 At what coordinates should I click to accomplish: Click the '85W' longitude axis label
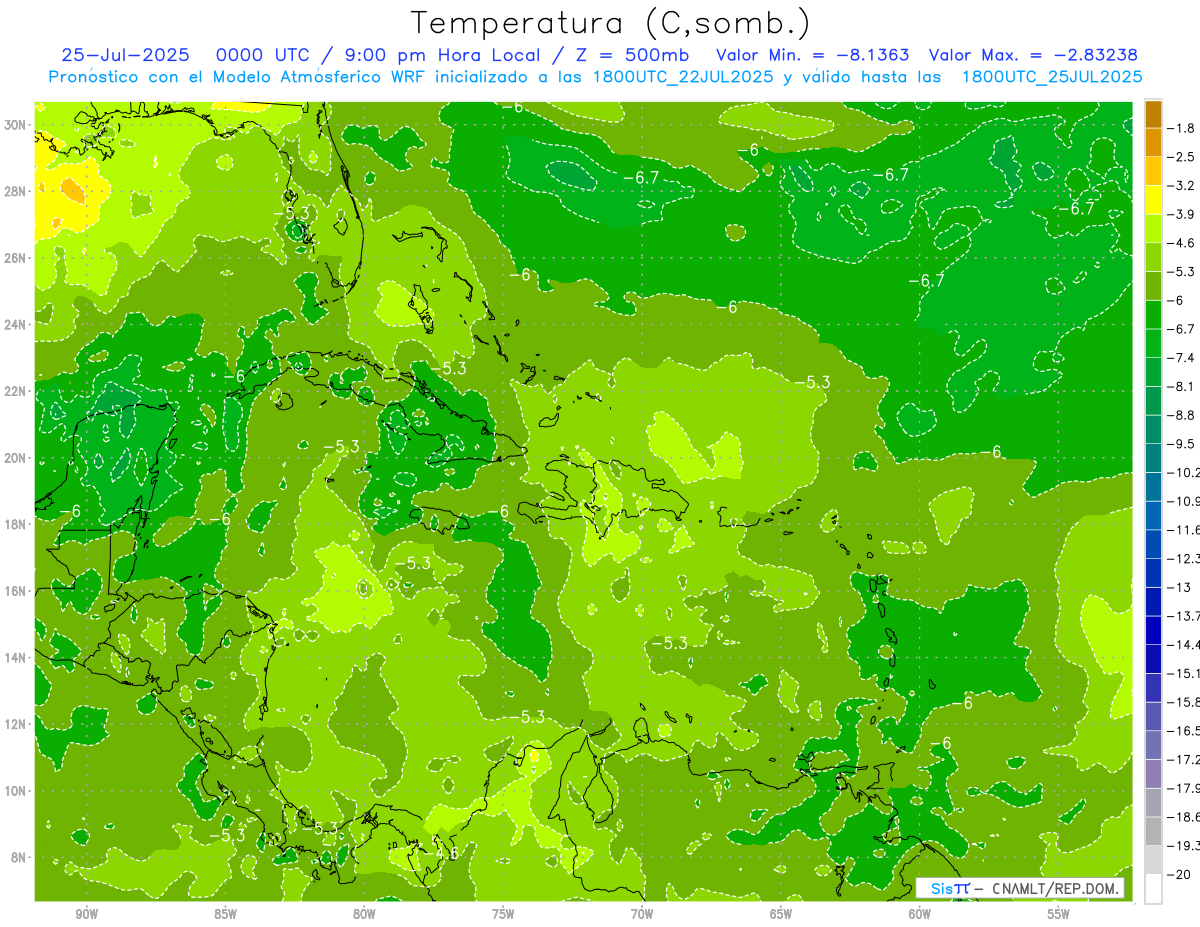coord(225,914)
